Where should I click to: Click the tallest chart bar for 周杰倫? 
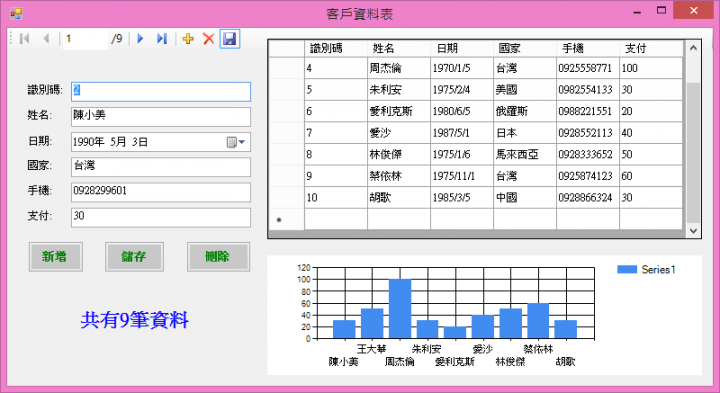coord(399,309)
